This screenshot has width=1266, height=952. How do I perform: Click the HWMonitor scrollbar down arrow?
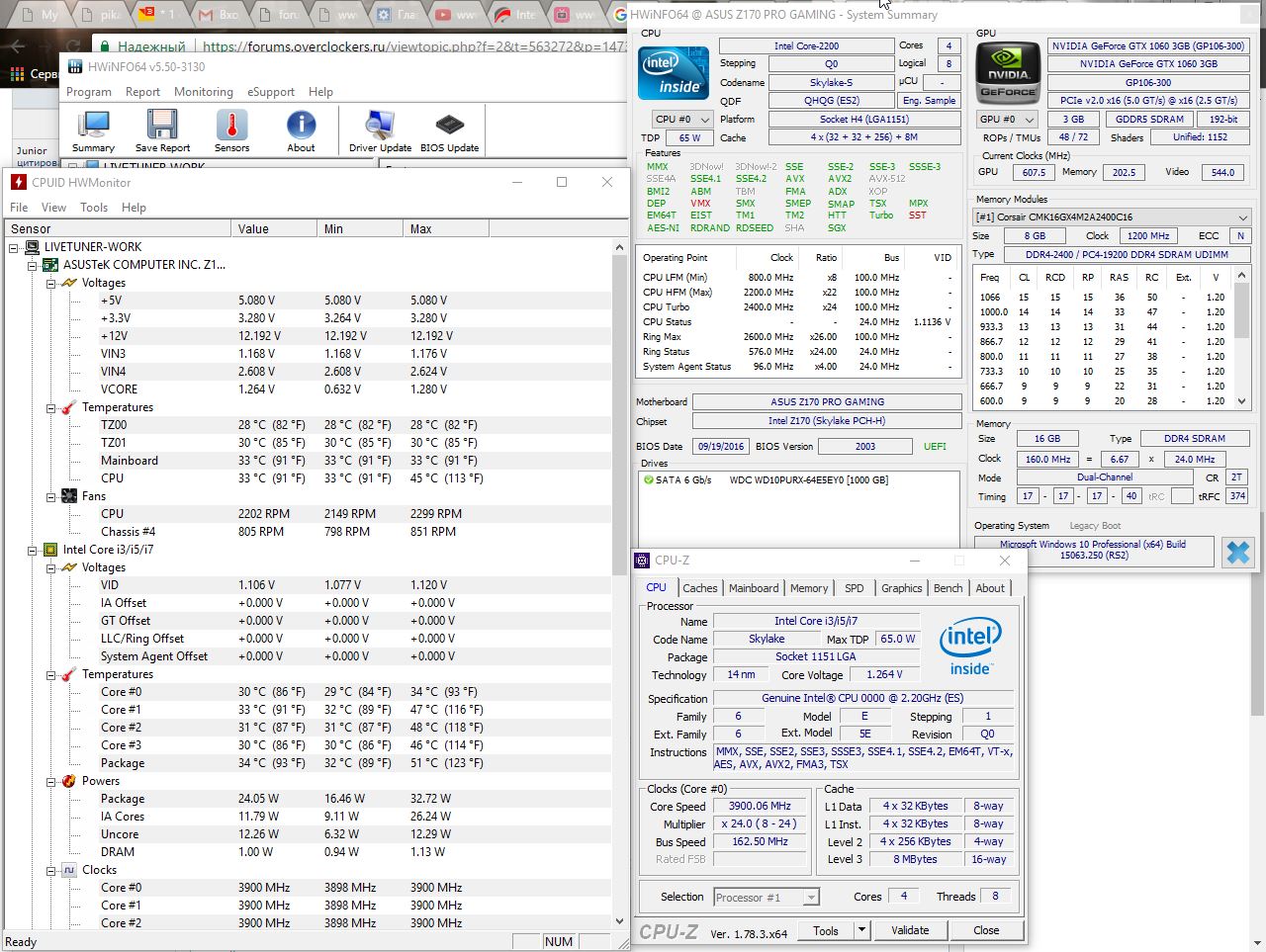620,921
